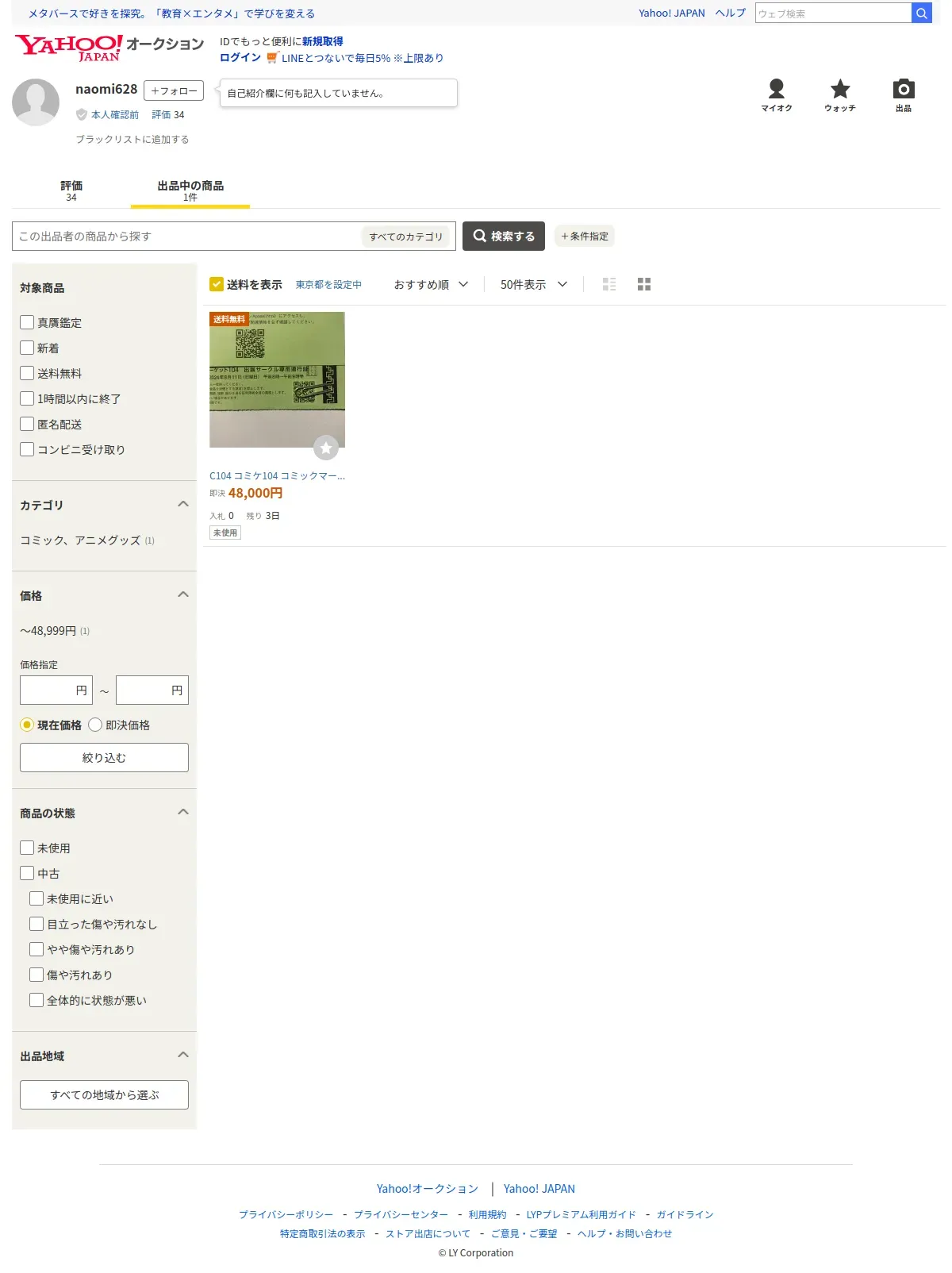Click the 評価 34 rating link
This screenshot has height=1273, width=952.
pyautogui.click(x=168, y=115)
